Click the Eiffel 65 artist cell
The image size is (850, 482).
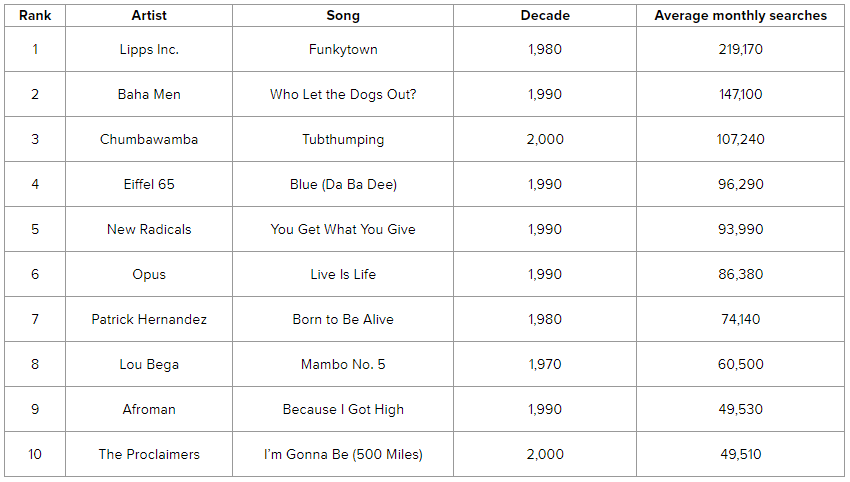149,184
